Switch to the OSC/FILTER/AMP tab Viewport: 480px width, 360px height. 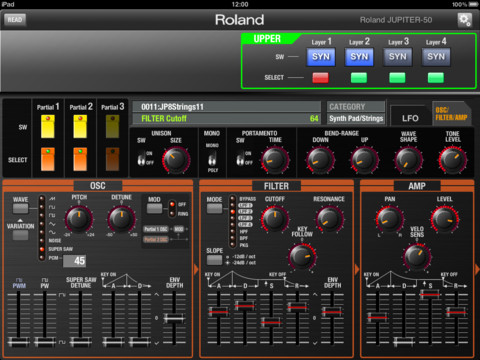pyautogui.click(x=451, y=114)
